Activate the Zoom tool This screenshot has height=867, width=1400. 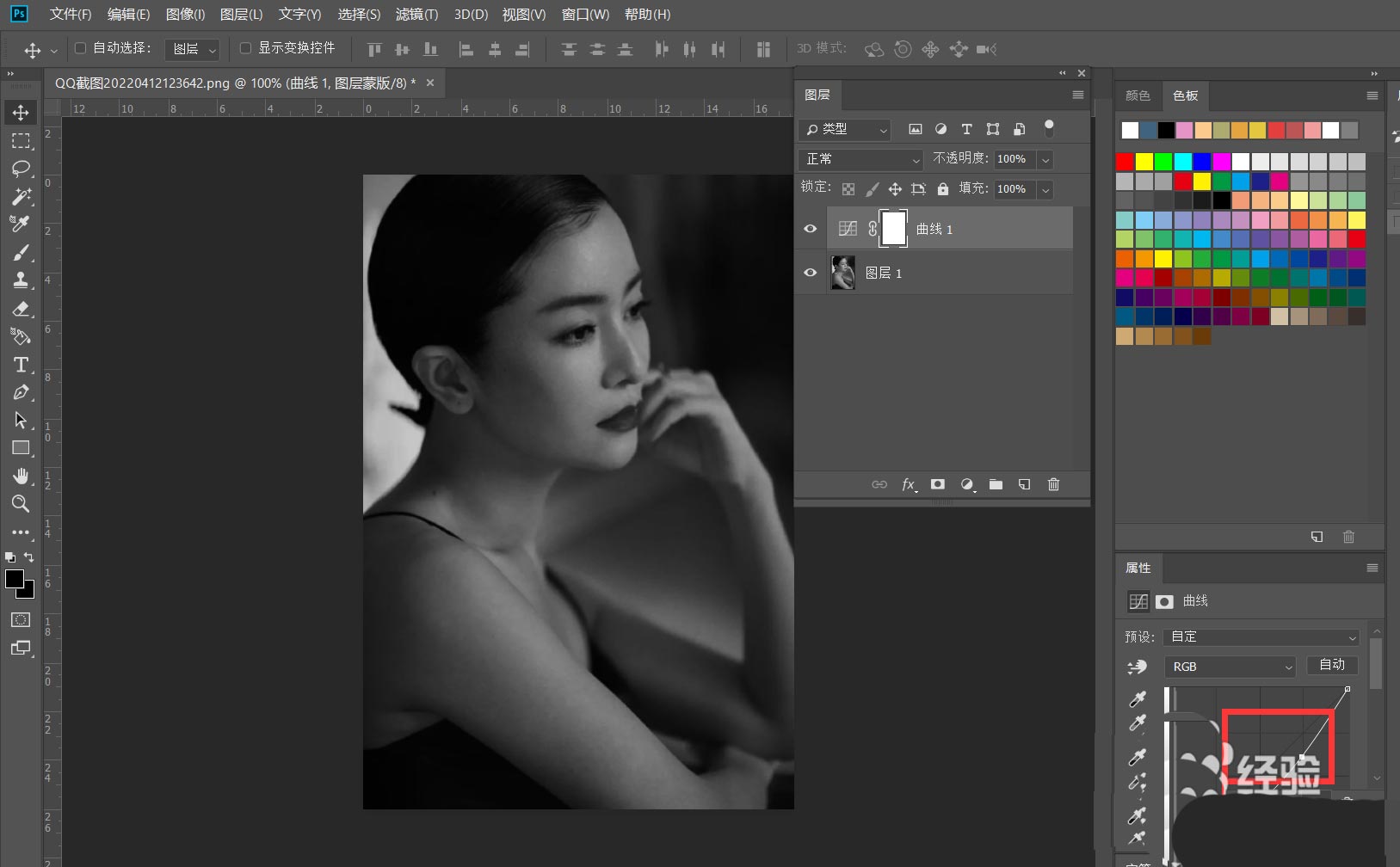point(22,504)
